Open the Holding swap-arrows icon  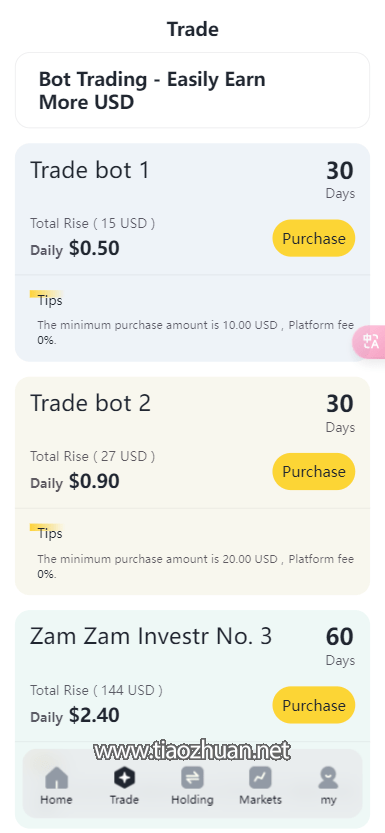click(192, 778)
